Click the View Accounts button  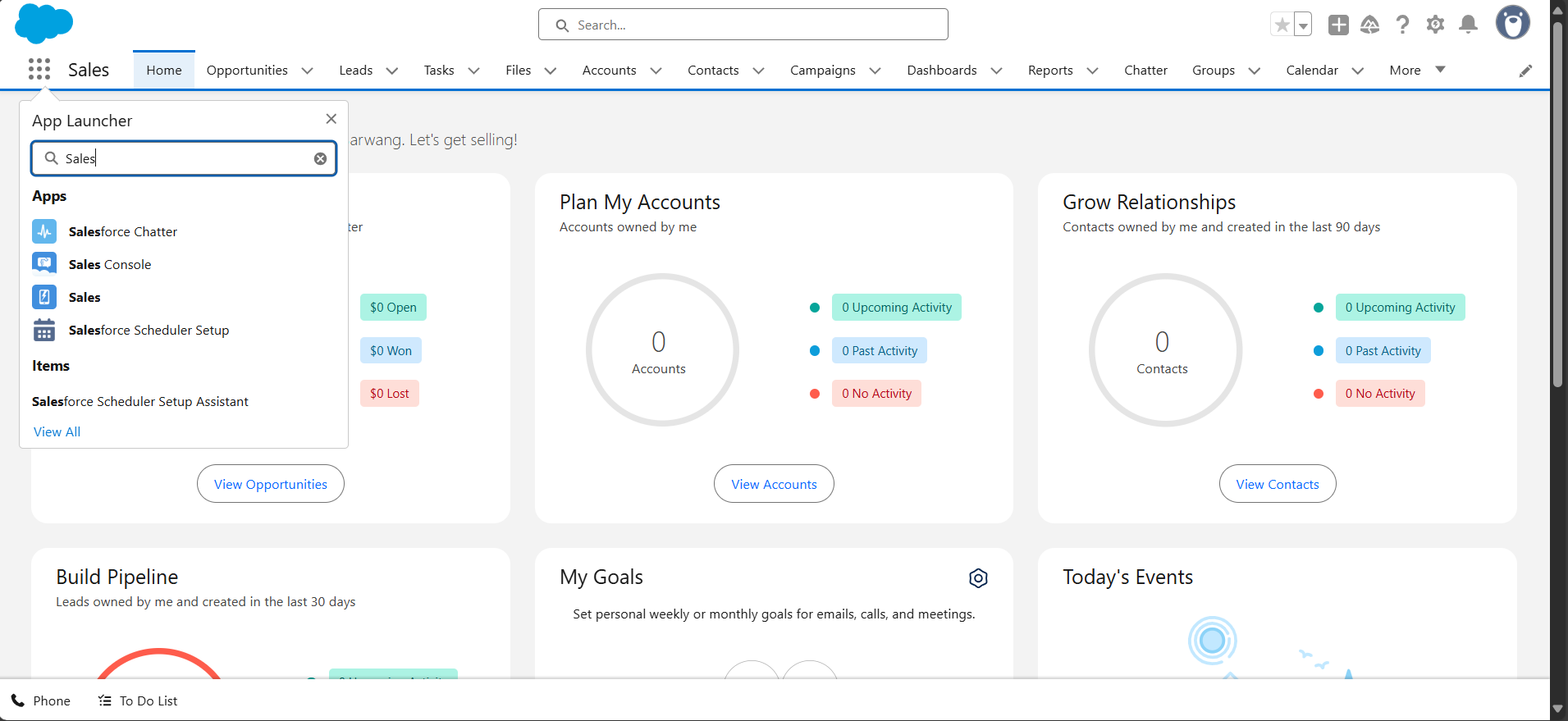[x=774, y=484]
